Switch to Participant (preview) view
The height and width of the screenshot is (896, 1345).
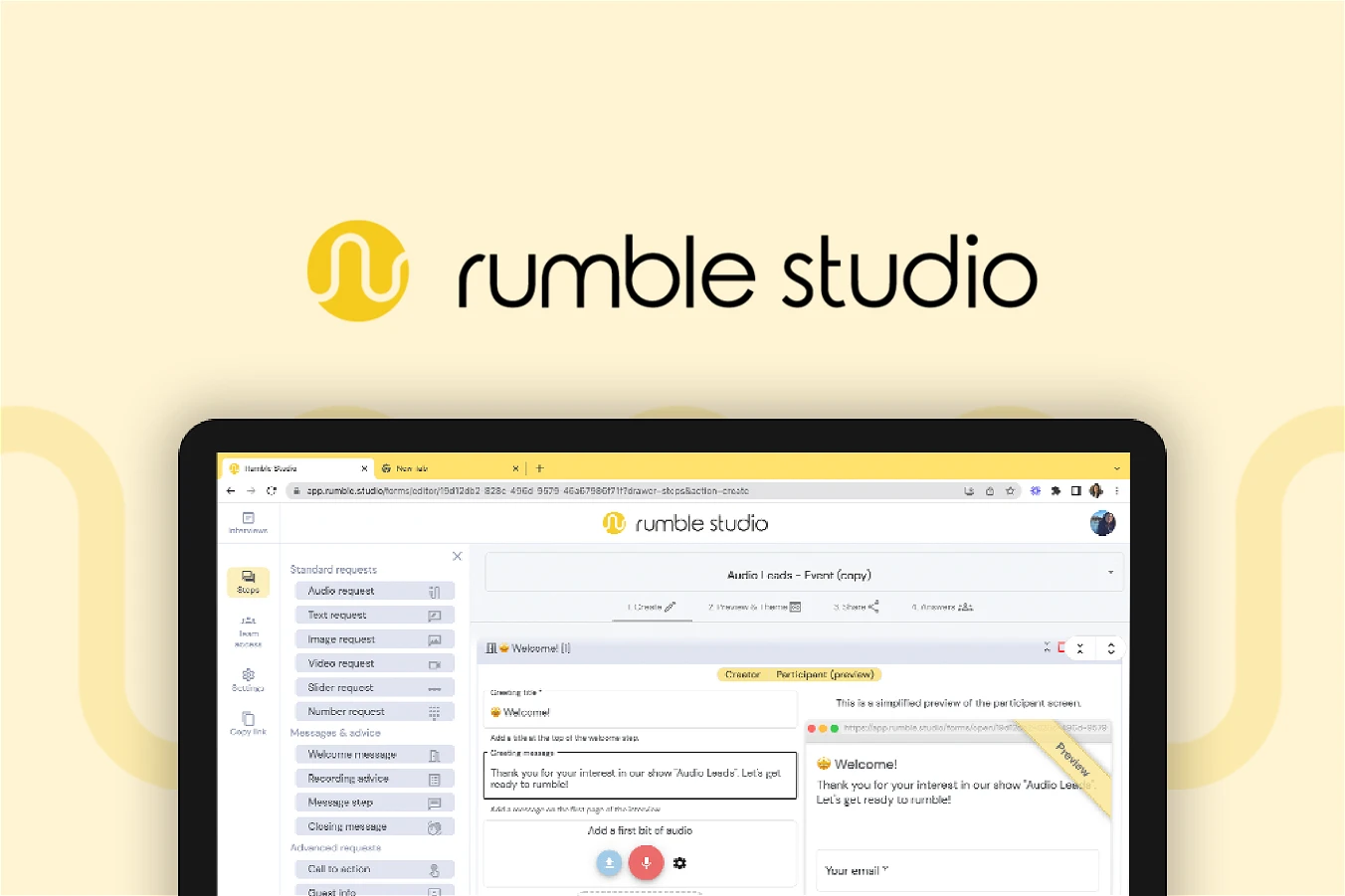click(x=825, y=674)
